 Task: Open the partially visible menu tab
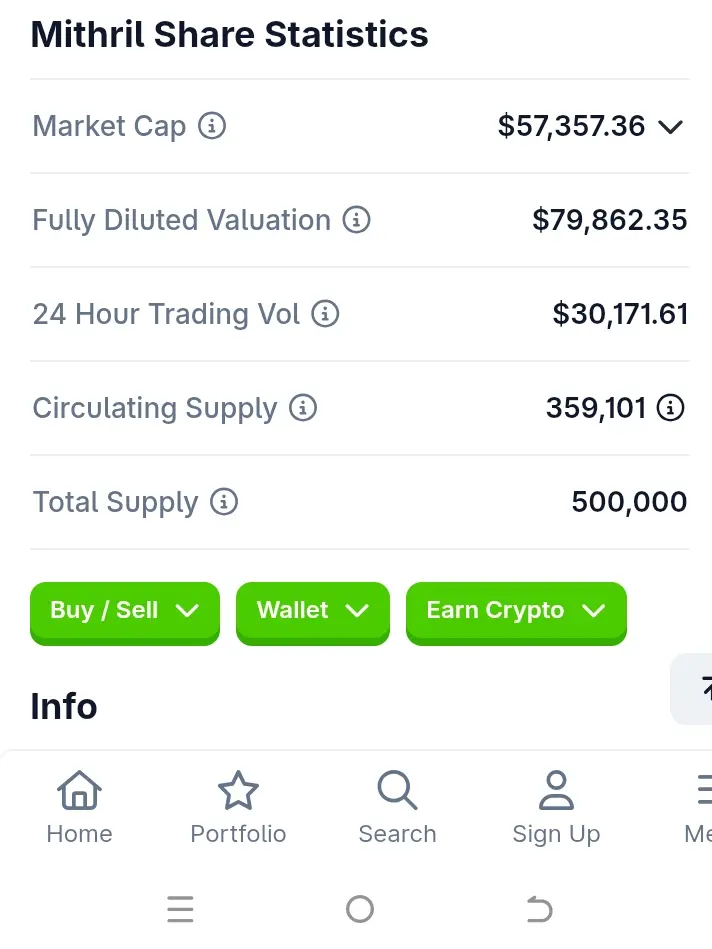[700, 807]
